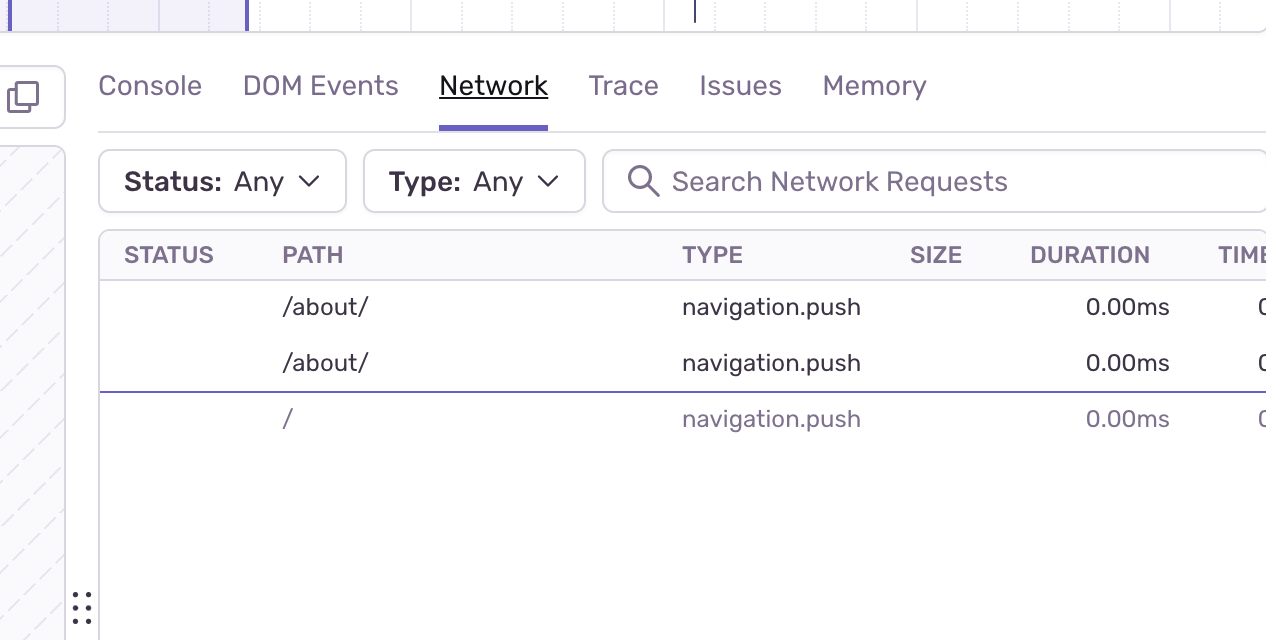Sort requests by the DURATION column

click(1090, 255)
